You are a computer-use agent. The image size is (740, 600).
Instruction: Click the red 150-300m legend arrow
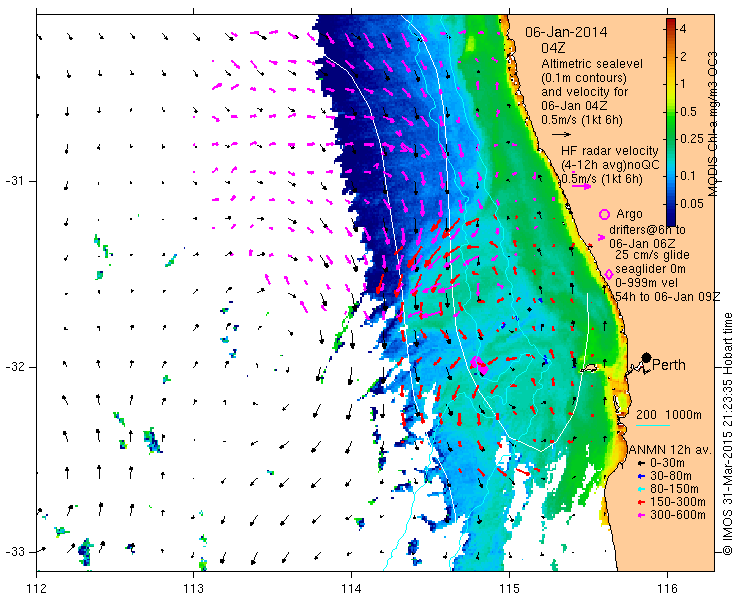[640, 502]
